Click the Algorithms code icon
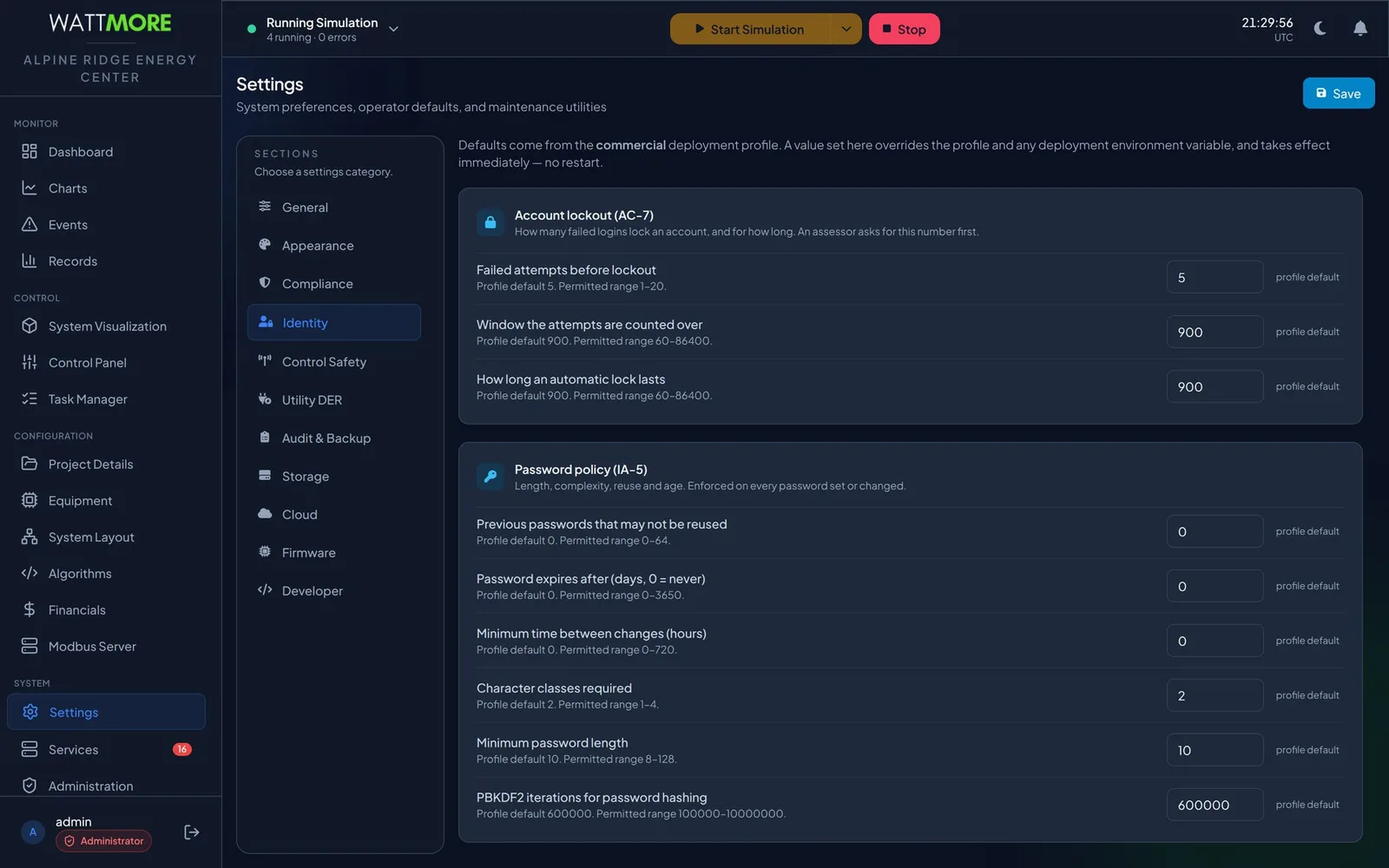1389x868 pixels. pos(30,574)
